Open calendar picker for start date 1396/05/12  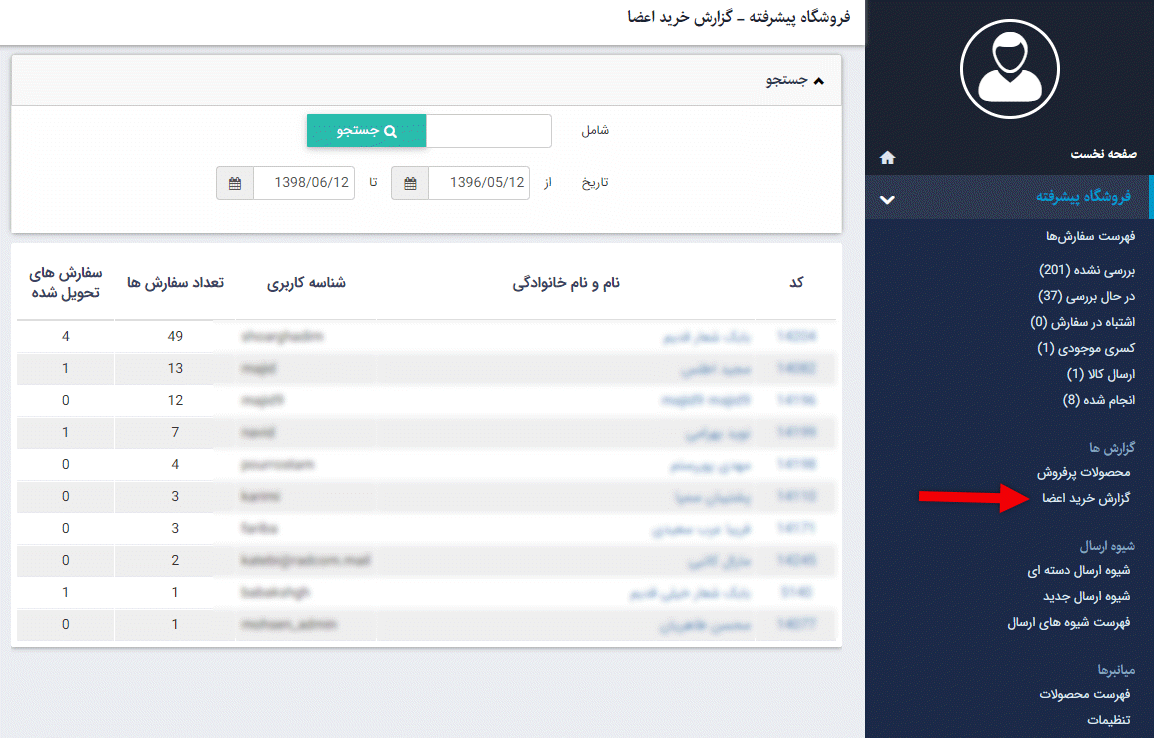coord(410,183)
